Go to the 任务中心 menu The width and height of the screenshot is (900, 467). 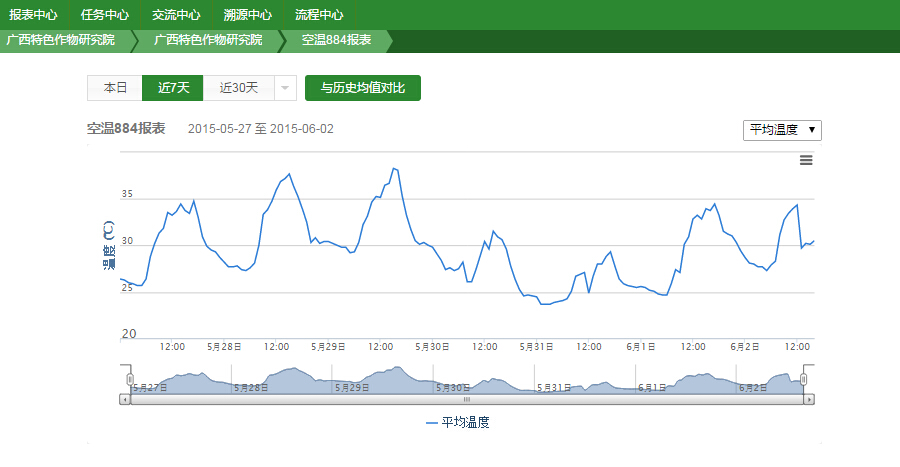[104, 15]
